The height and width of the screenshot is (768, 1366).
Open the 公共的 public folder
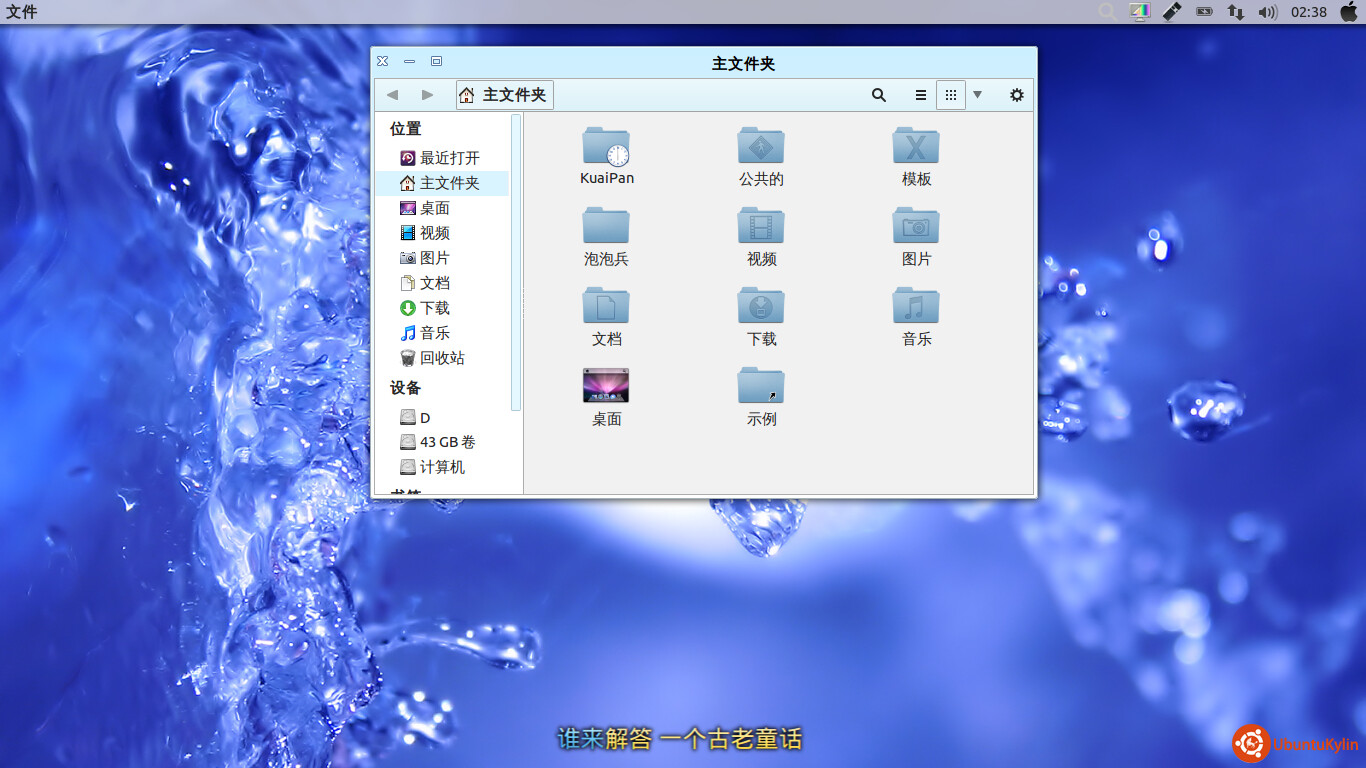click(x=761, y=148)
